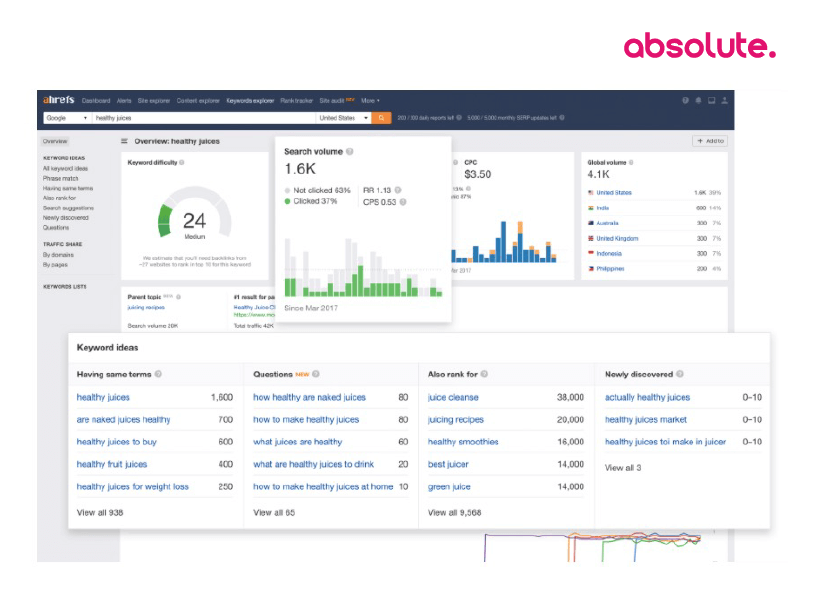Image resolution: width=821 pixels, height=610 pixels.
Task: Open Dashboard in top navigation
Action: pyautogui.click(x=96, y=101)
